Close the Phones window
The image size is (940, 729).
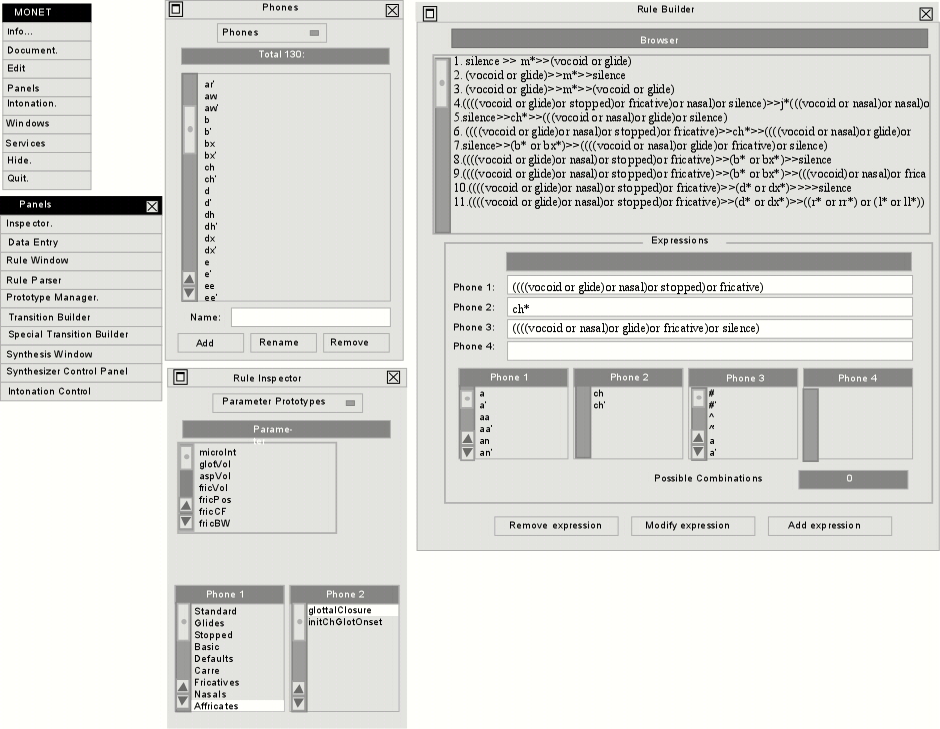tap(392, 10)
